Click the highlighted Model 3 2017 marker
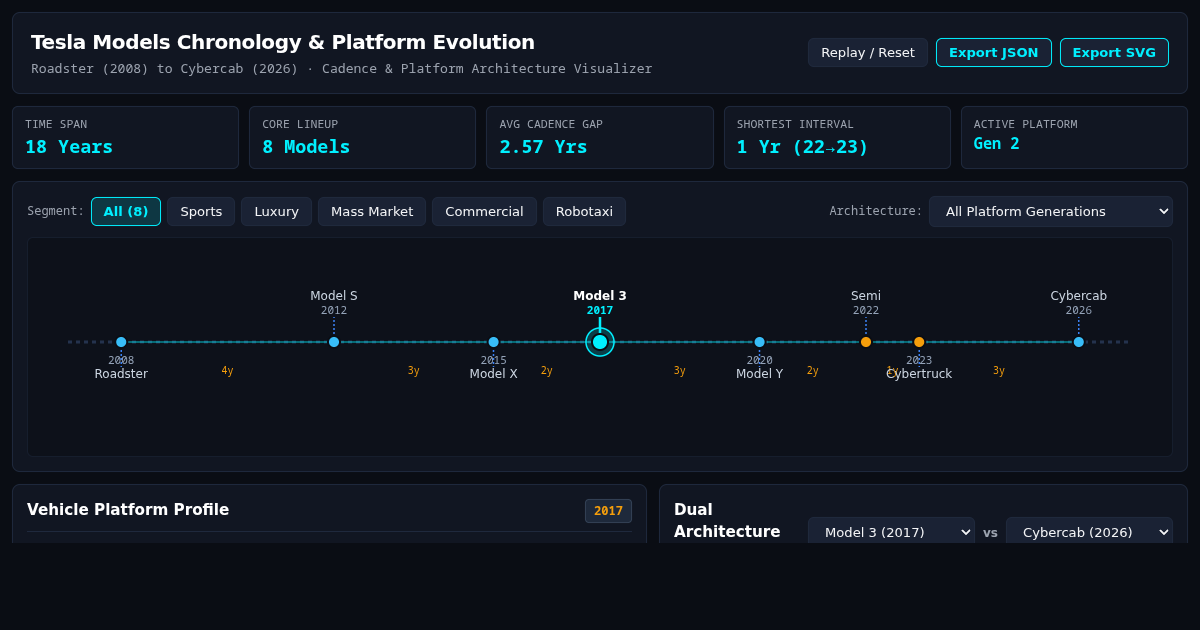1200x630 pixels. coord(600,342)
